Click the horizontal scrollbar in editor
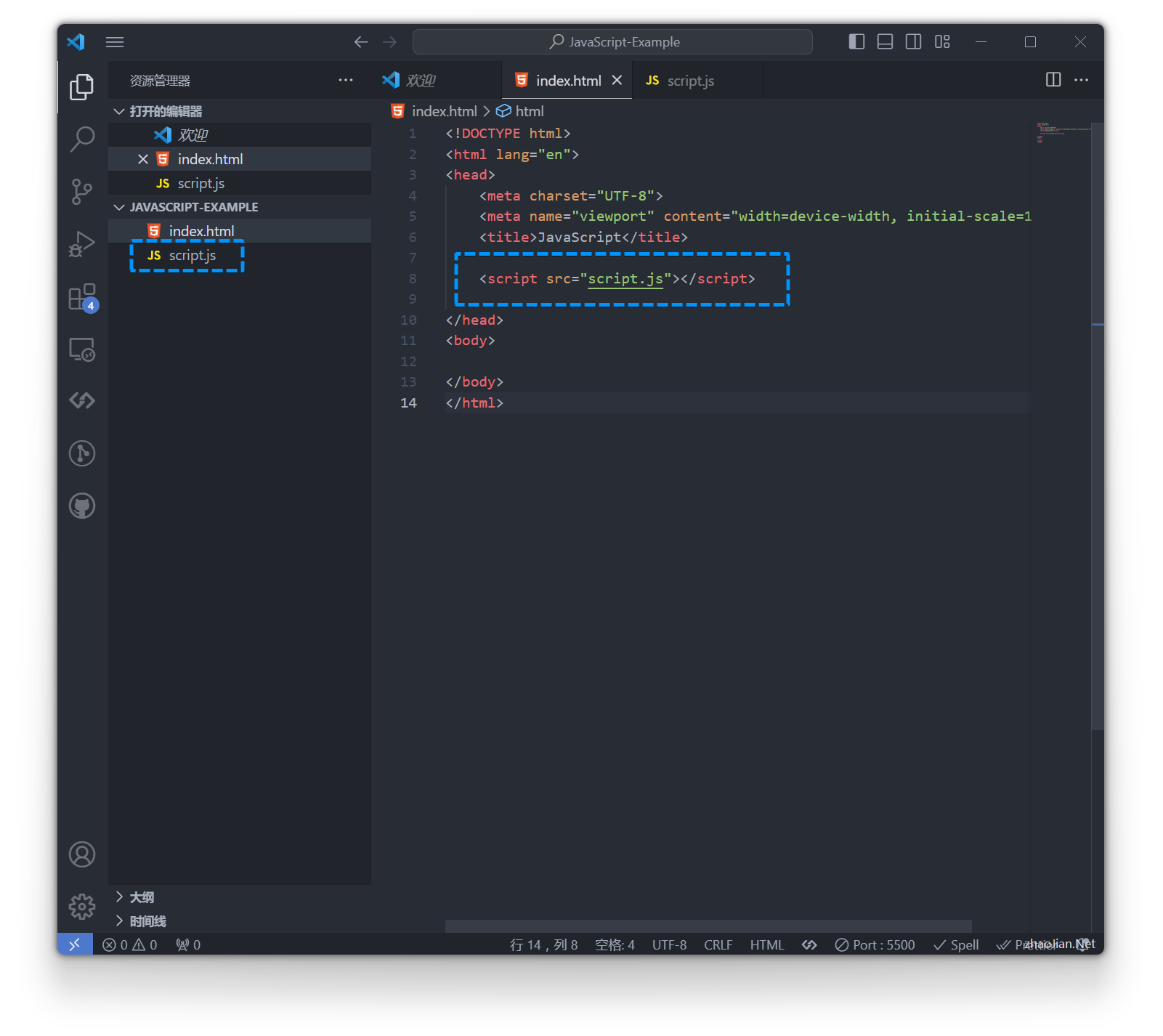 click(x=708, y=926)
